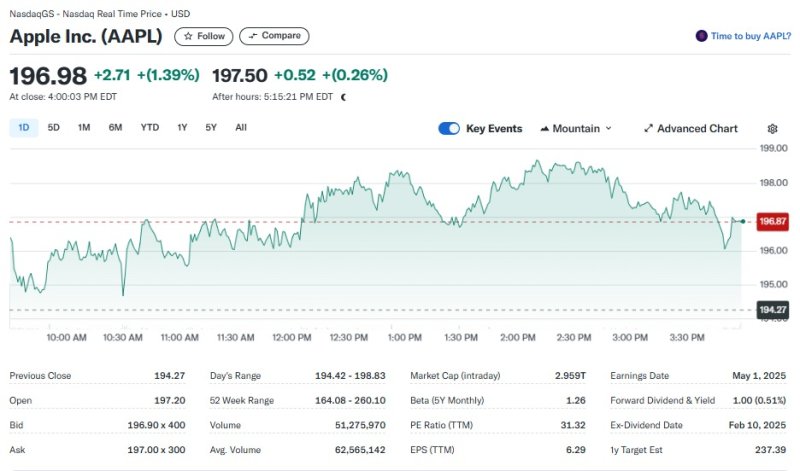
Task: Click 52 Week Range 164.08 - 260.10
Action: pos(350,401)
